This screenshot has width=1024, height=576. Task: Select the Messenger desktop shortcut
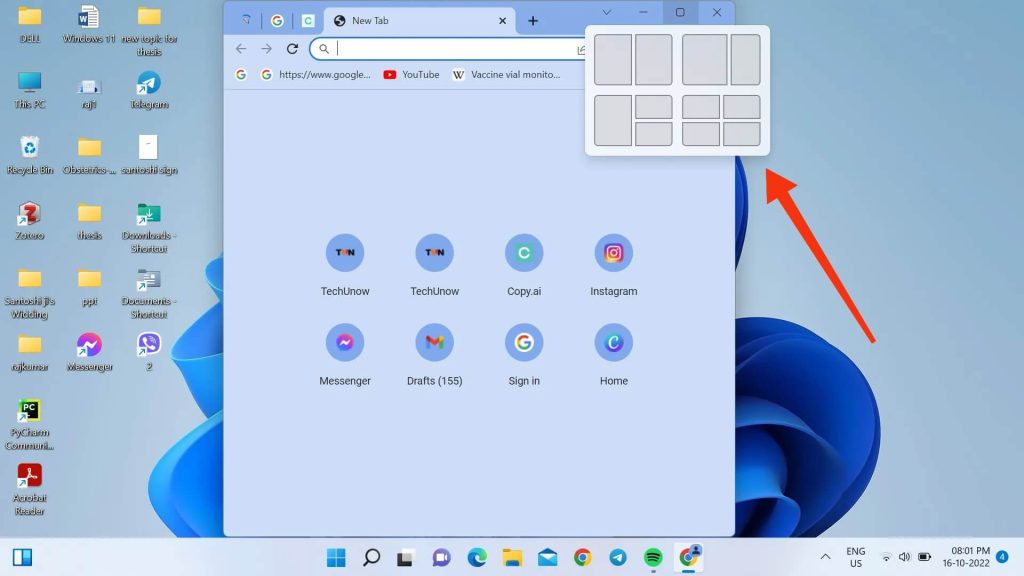click(x=89, y=351)
